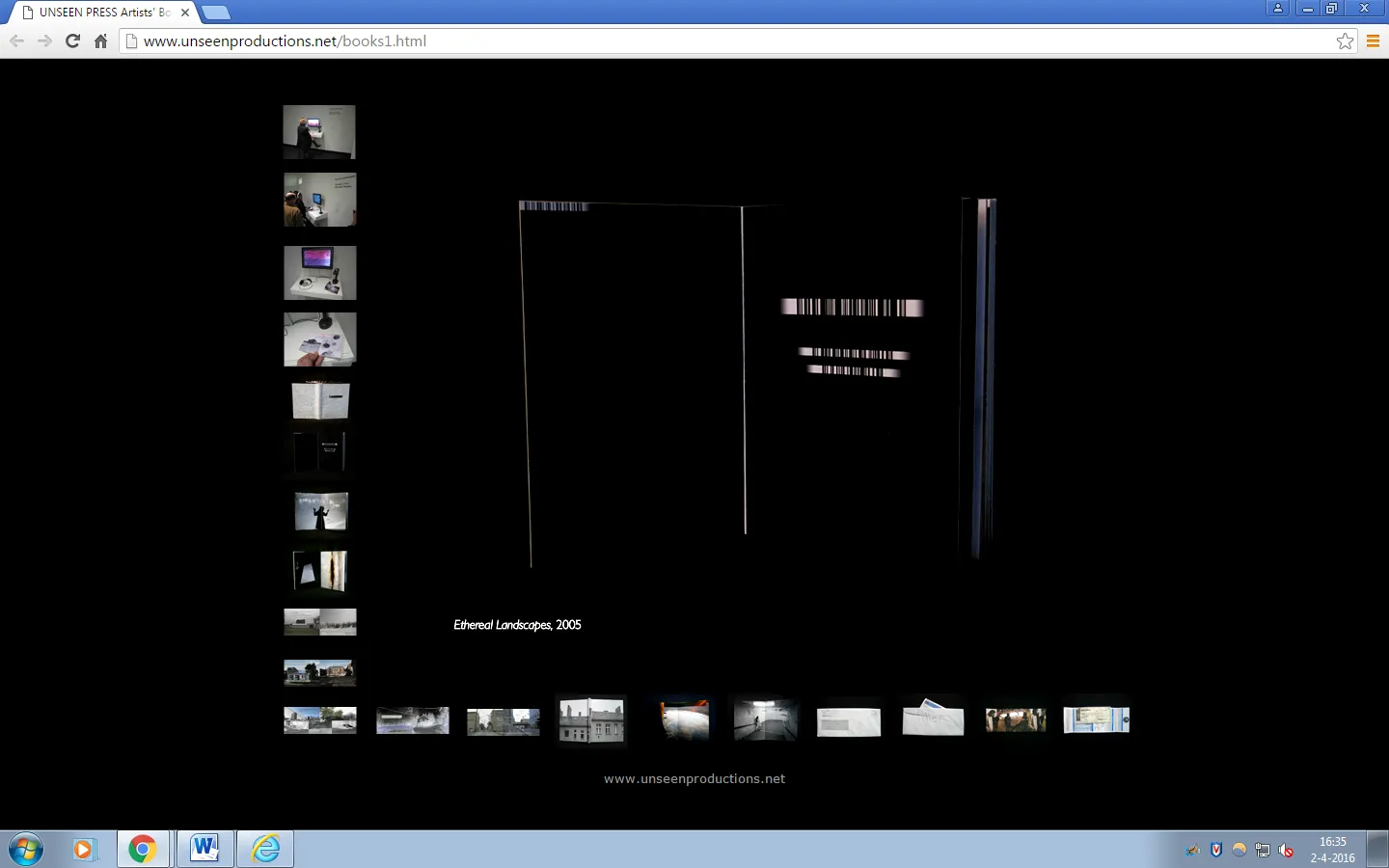Open Windows Media Player from taskbar
This screenshot has width=1389, height=868.
[x=84, y=849]
